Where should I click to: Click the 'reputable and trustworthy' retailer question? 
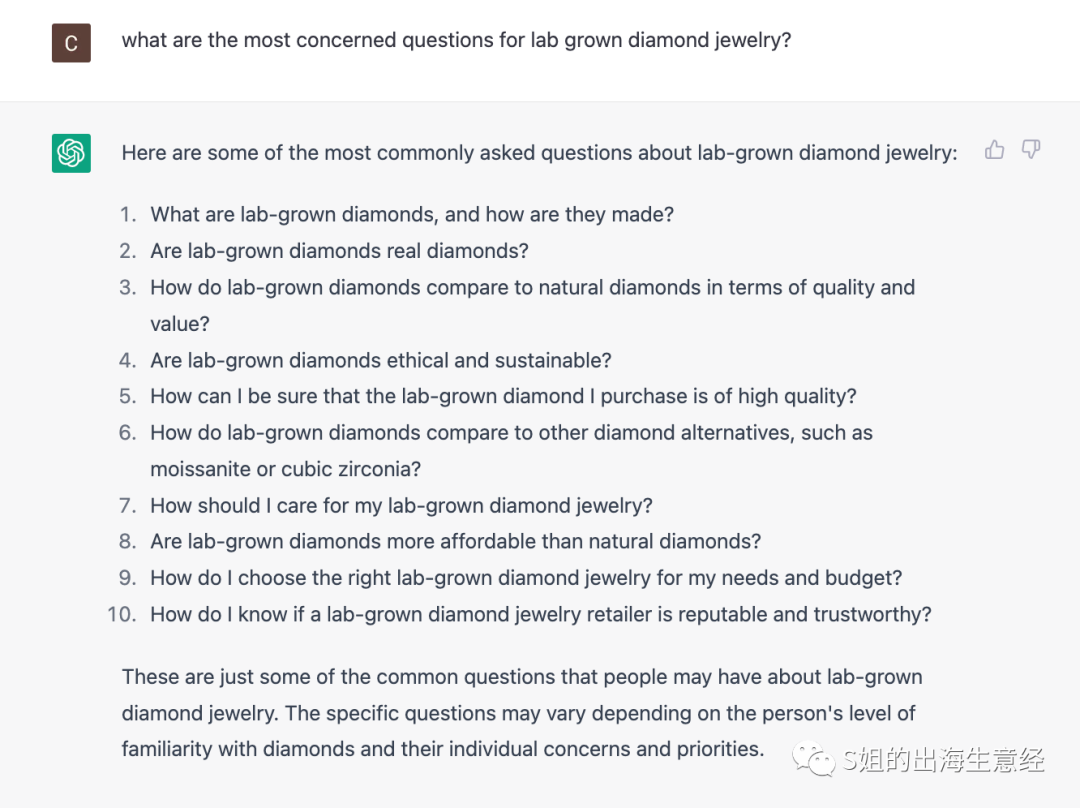tap(540, 614)
